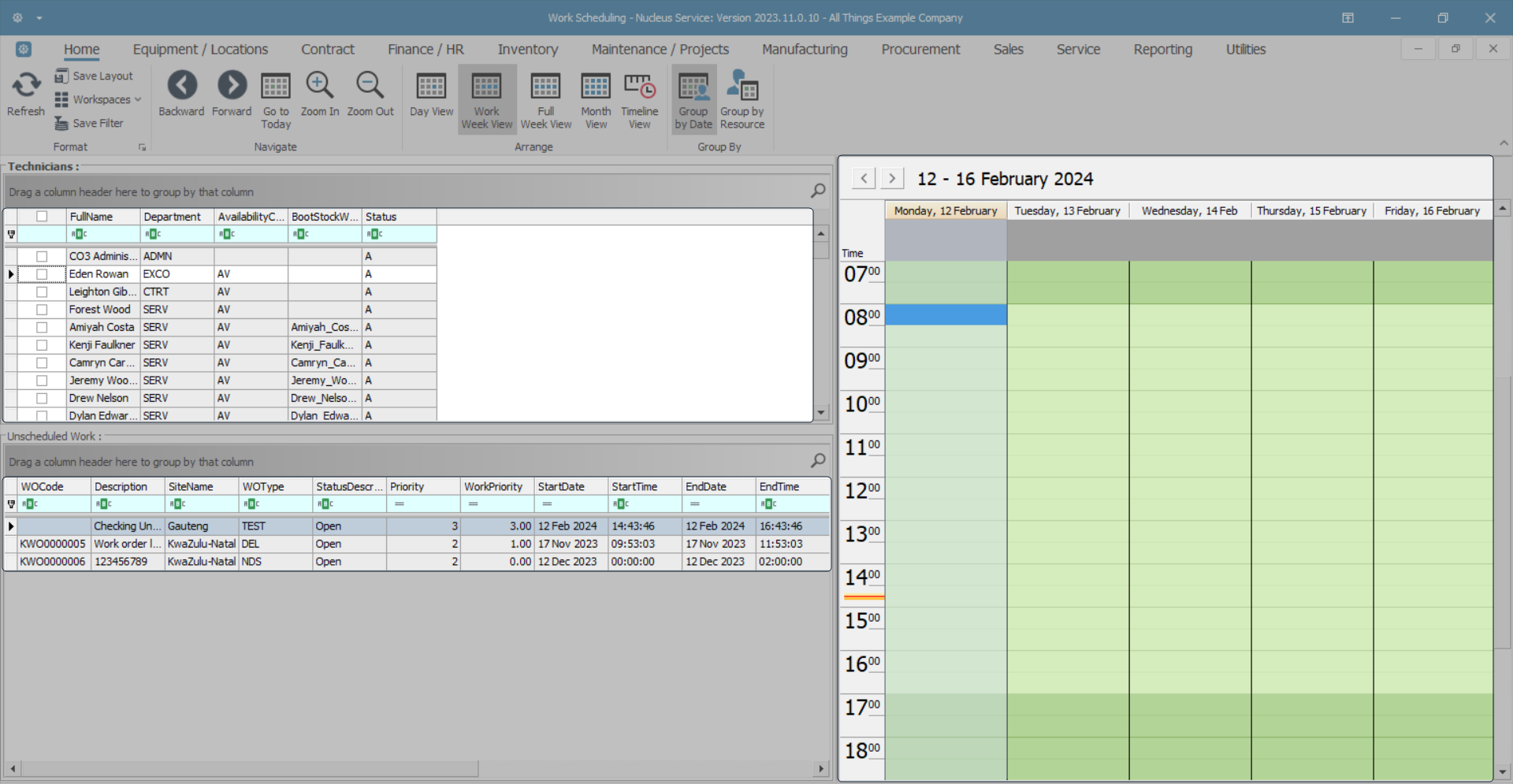Open the Maintenance / Projects tab

pyautogui.click(x=660, y=49)
